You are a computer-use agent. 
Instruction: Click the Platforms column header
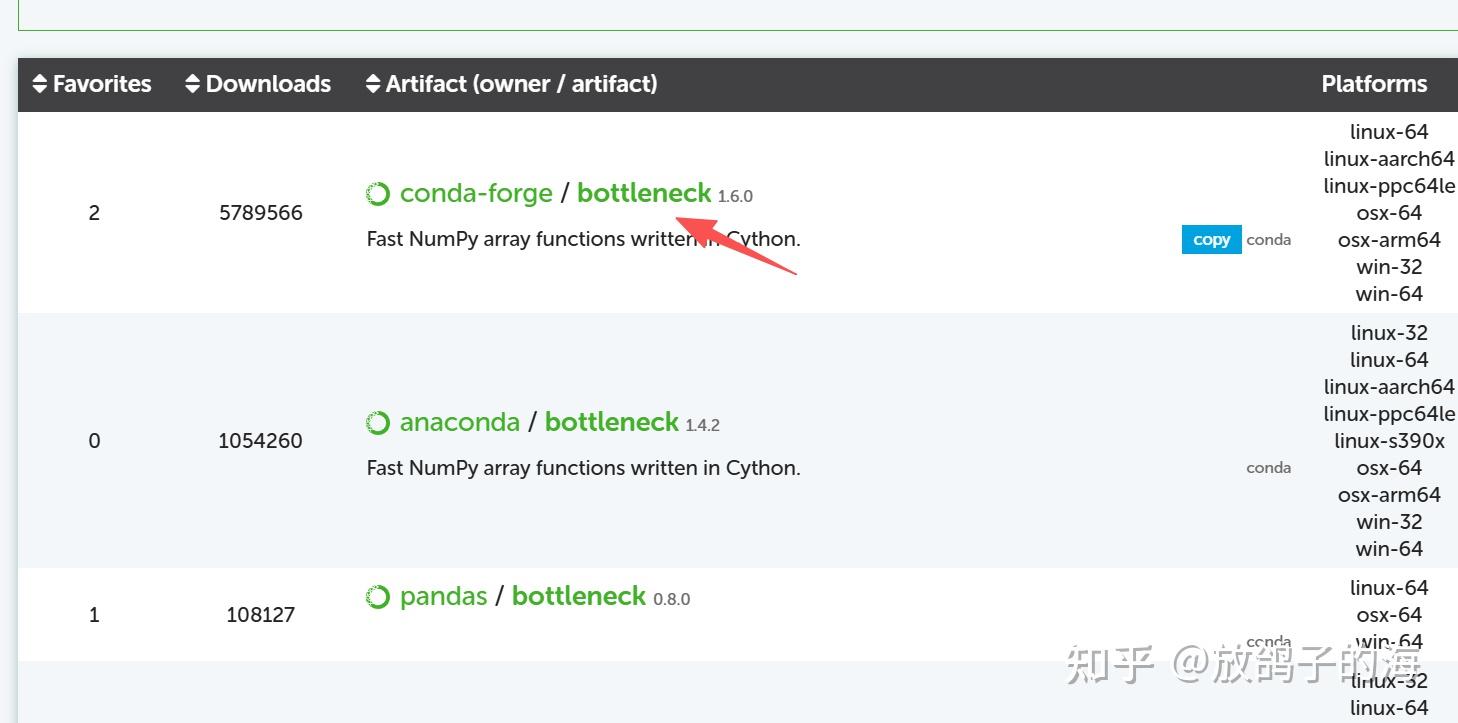[x=1374, y=84]
